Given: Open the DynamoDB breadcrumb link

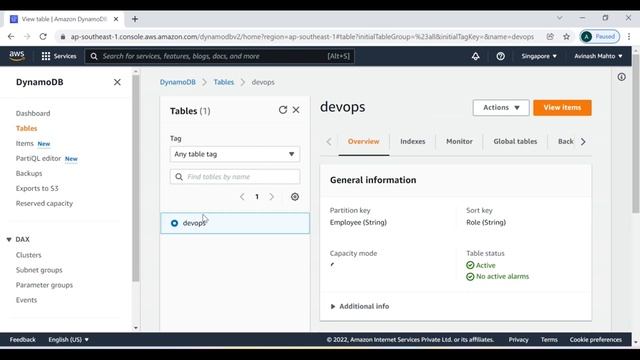Looking at the screenshot, I should click(x=178, y=82).
